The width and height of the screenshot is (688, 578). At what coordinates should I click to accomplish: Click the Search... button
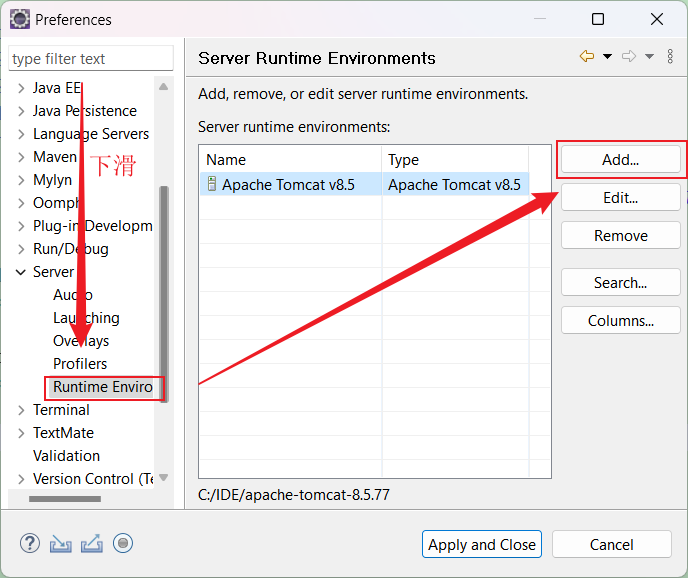[x=620, y=282]
